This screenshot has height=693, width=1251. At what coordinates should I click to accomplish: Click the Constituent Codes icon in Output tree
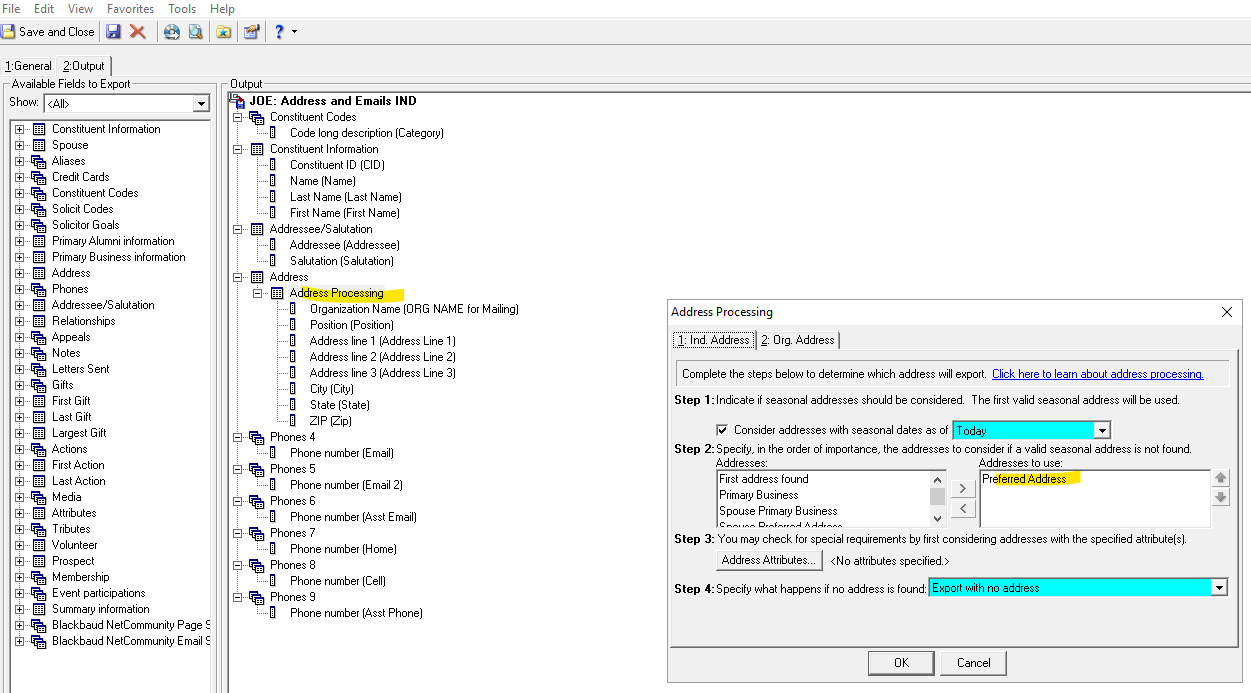257,117
